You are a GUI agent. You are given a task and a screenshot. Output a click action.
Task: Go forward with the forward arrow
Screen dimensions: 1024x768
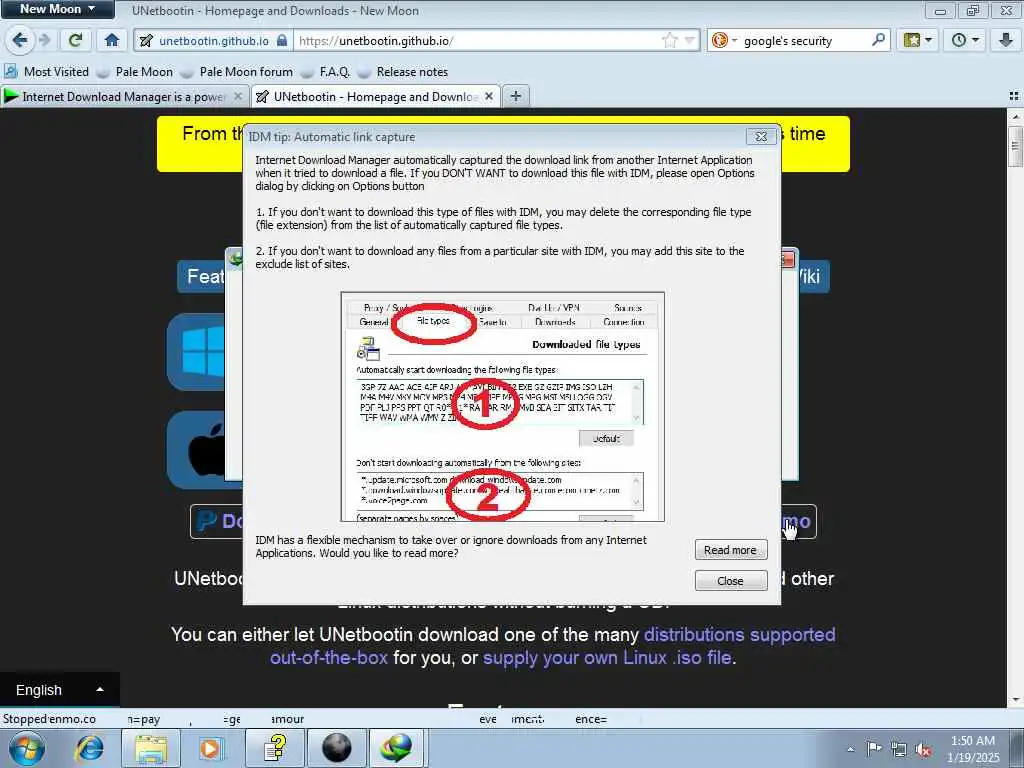coord(44,40)
